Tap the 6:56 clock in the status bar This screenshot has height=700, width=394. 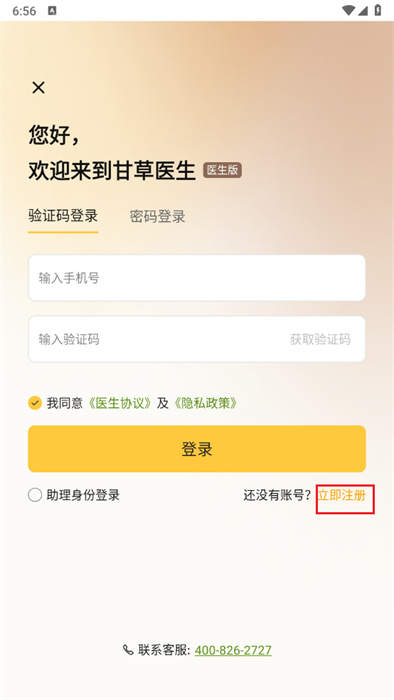24,11
